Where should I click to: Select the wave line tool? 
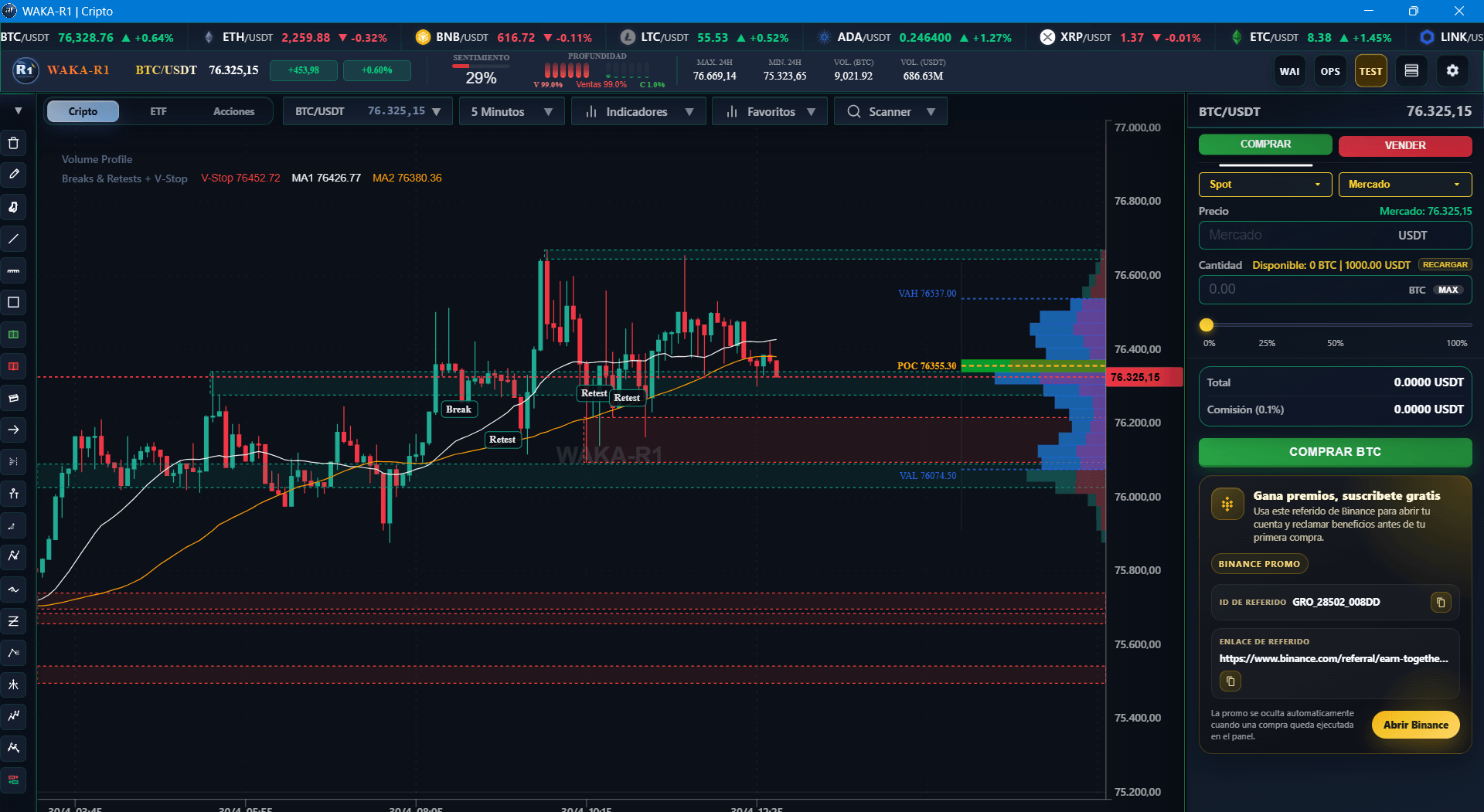(x=13, y=589)
